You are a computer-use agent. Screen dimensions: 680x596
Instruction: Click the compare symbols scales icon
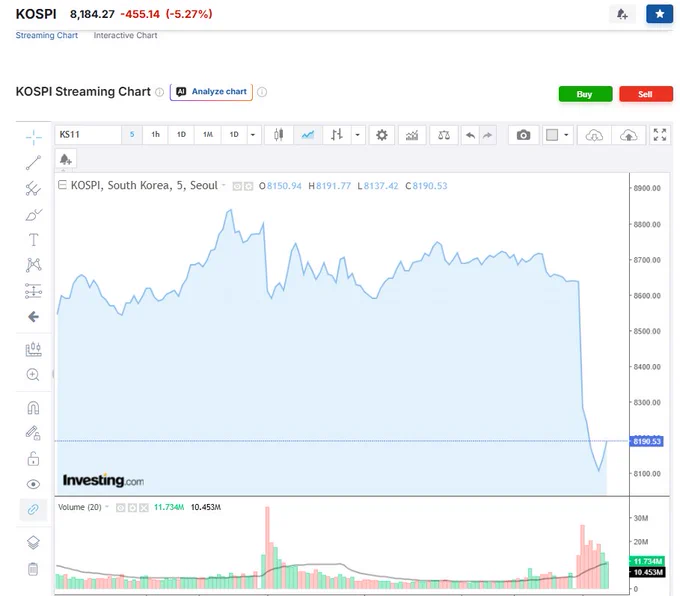[444, 135]
